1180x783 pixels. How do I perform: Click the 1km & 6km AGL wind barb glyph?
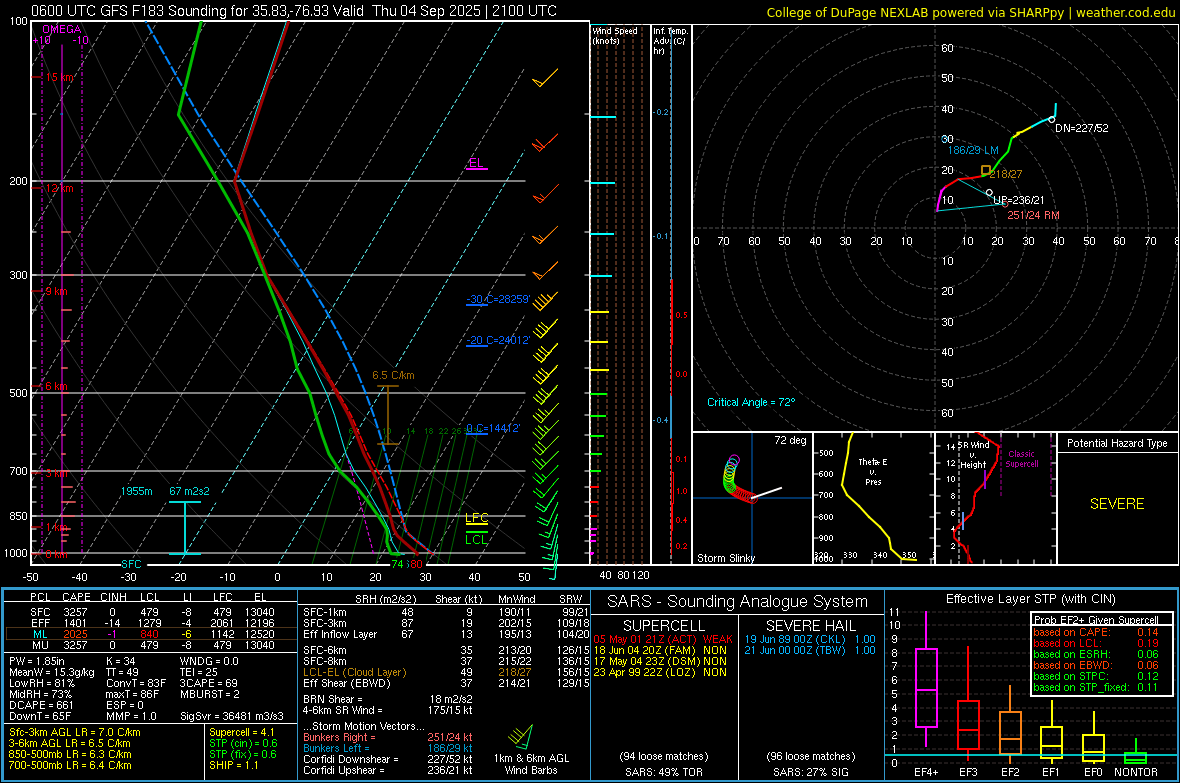point(522,736)
